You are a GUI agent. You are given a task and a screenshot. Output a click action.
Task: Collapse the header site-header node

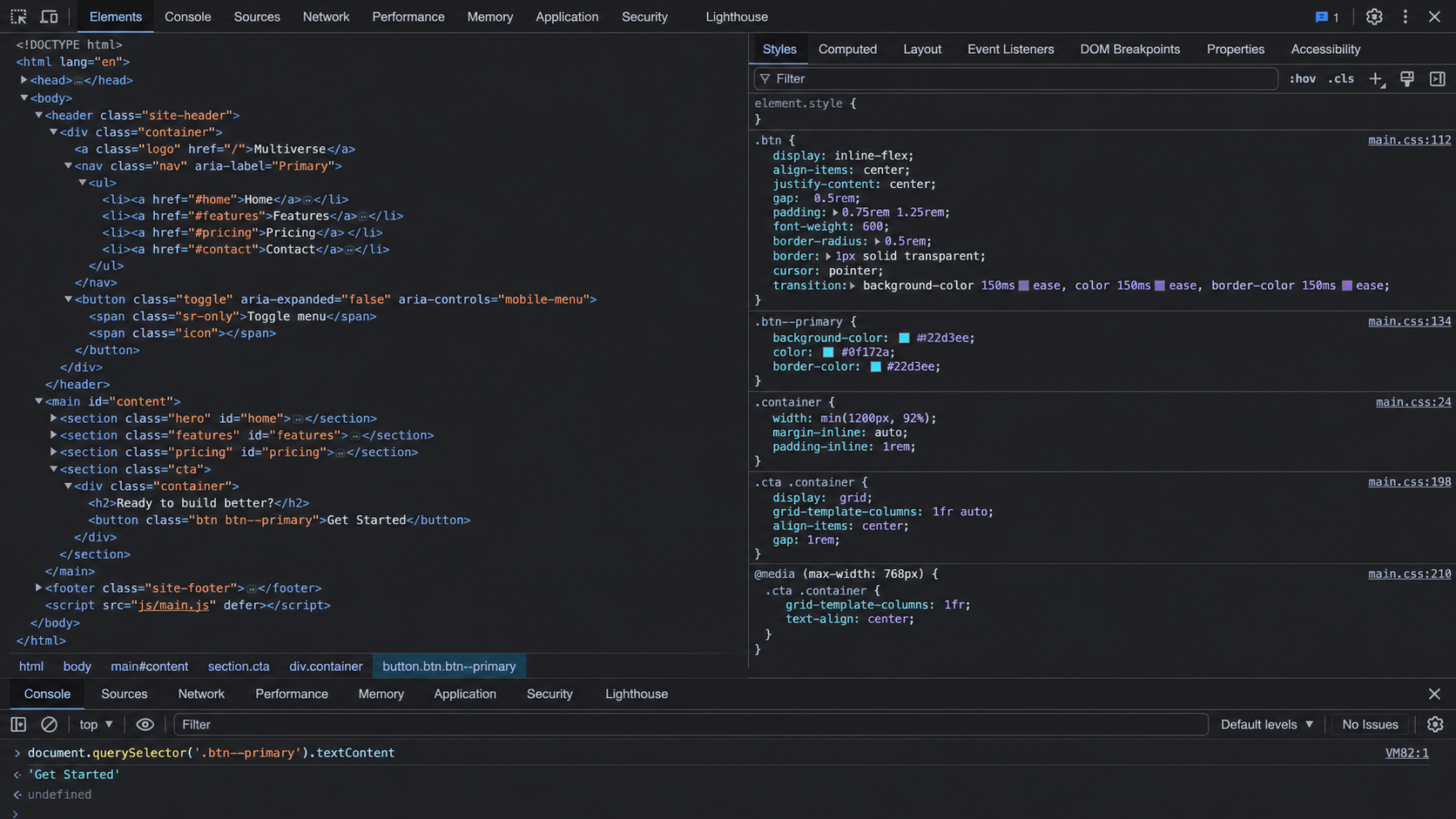(x=38, y=115)
